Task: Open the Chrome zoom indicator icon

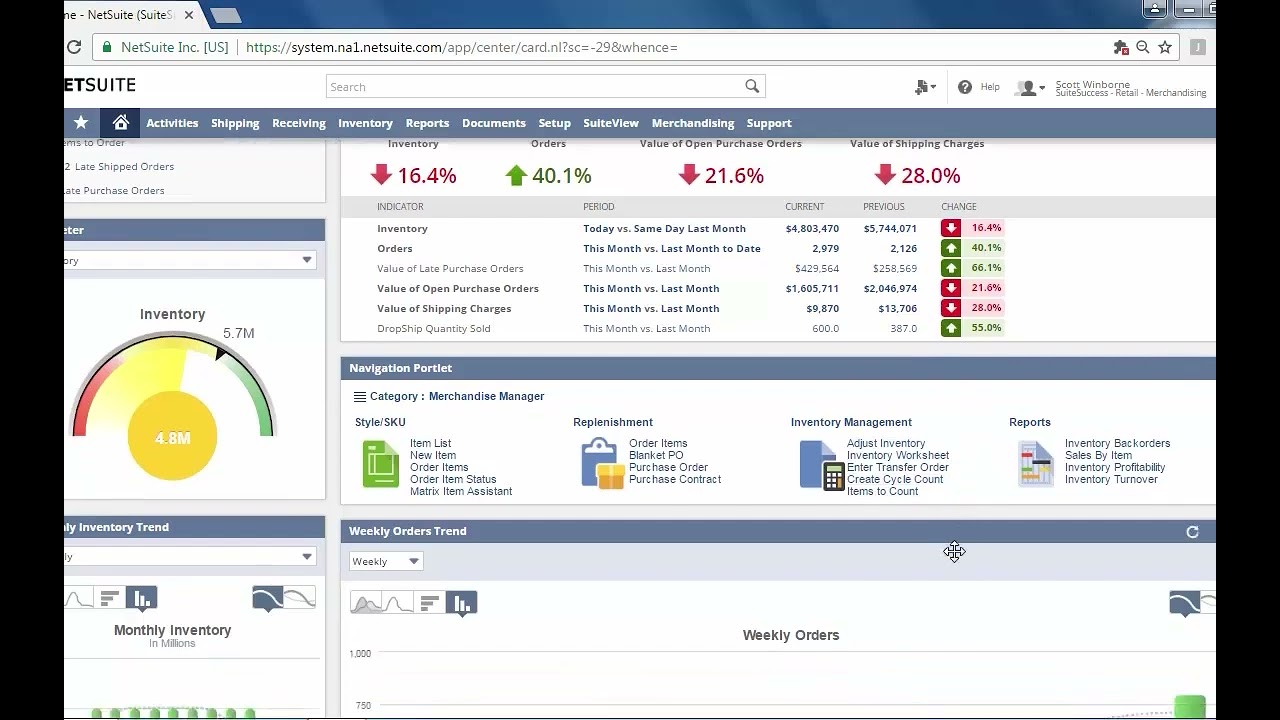Action: [1143, 47]
